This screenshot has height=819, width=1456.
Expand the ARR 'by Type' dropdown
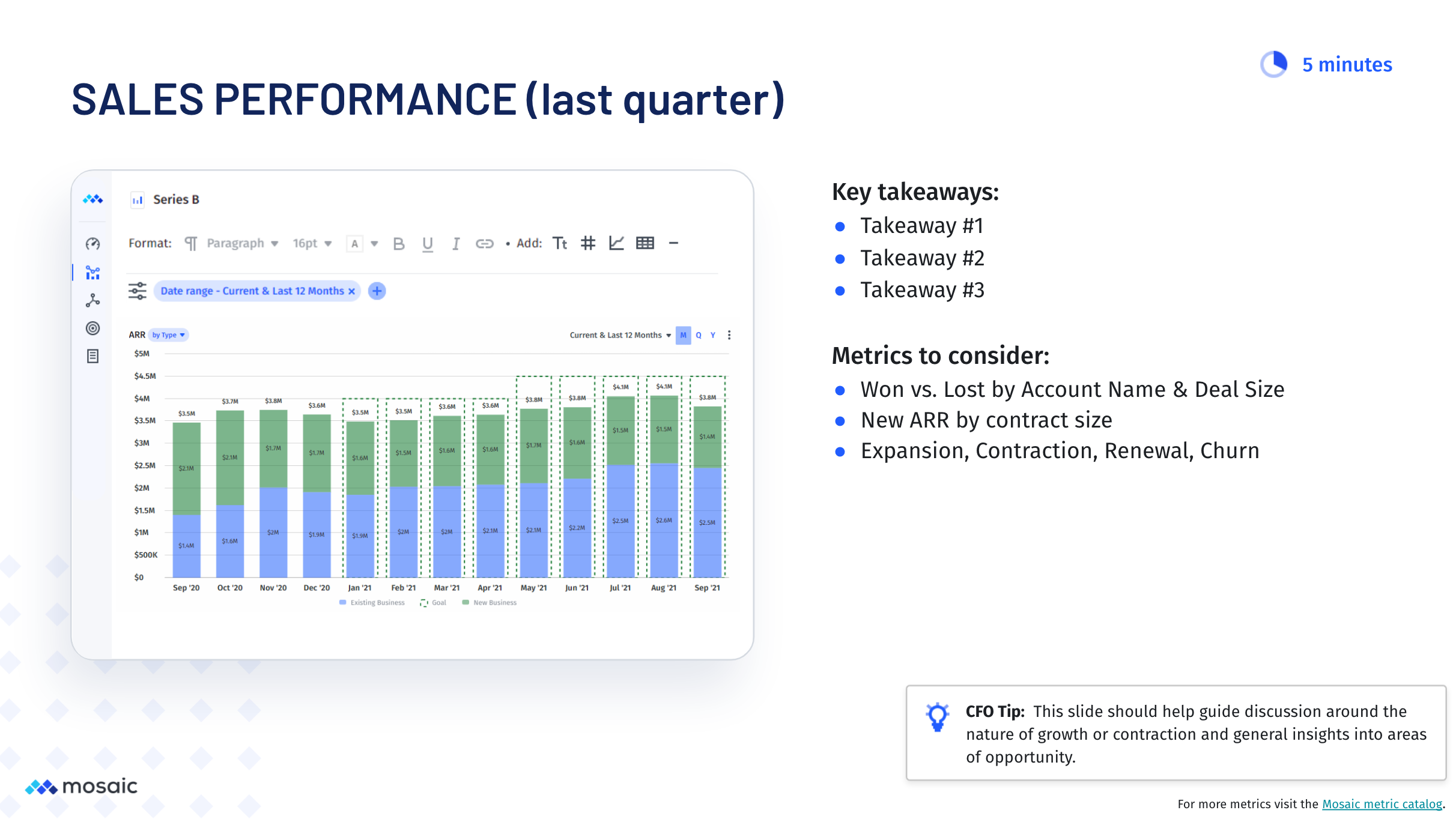tap(169, 335)
